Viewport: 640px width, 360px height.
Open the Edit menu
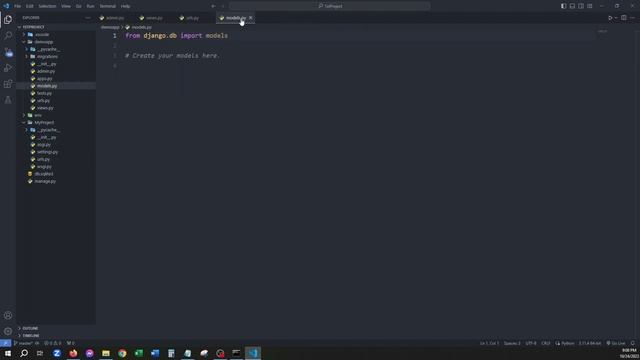[30, 6]
